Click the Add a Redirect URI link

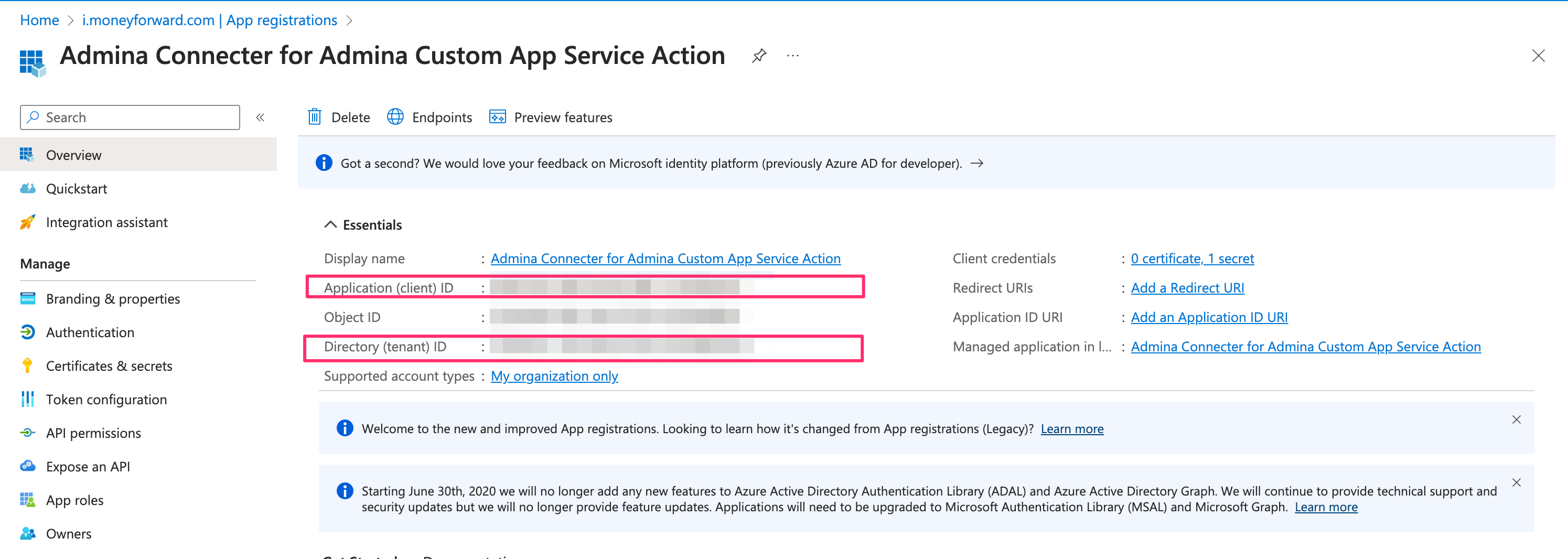(x=1187, y=288)
